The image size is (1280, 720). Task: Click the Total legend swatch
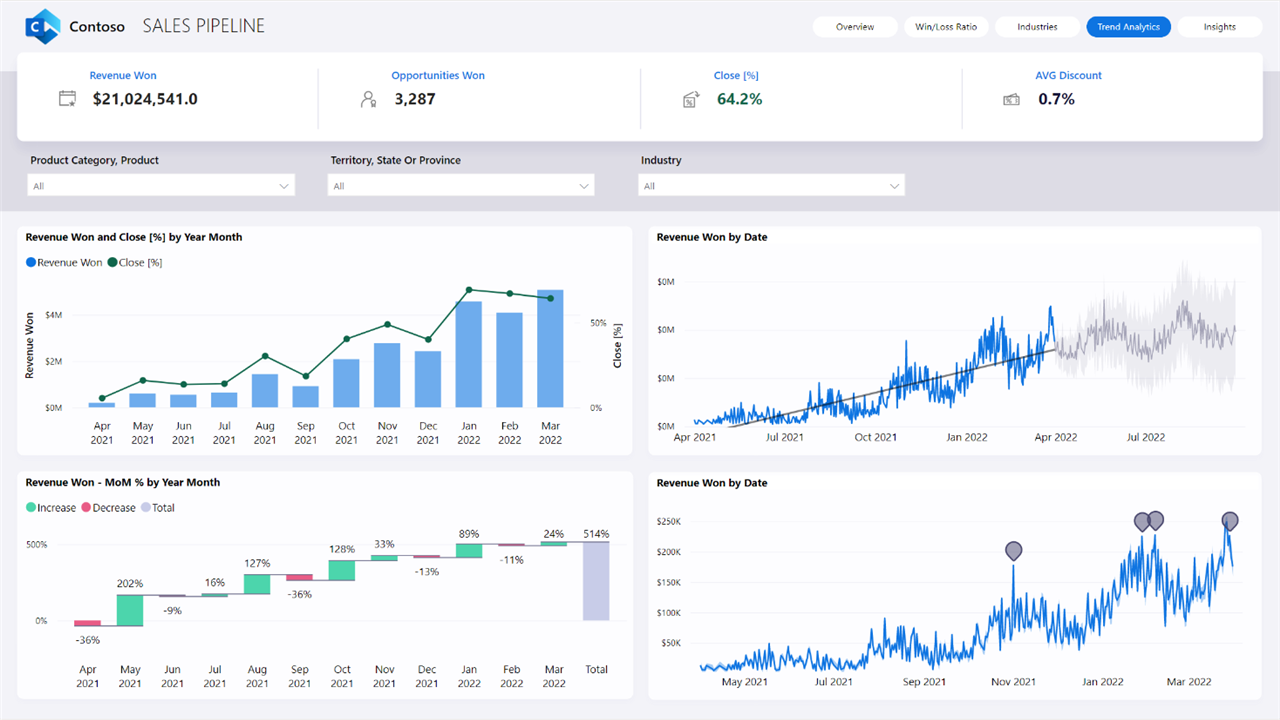146,507
